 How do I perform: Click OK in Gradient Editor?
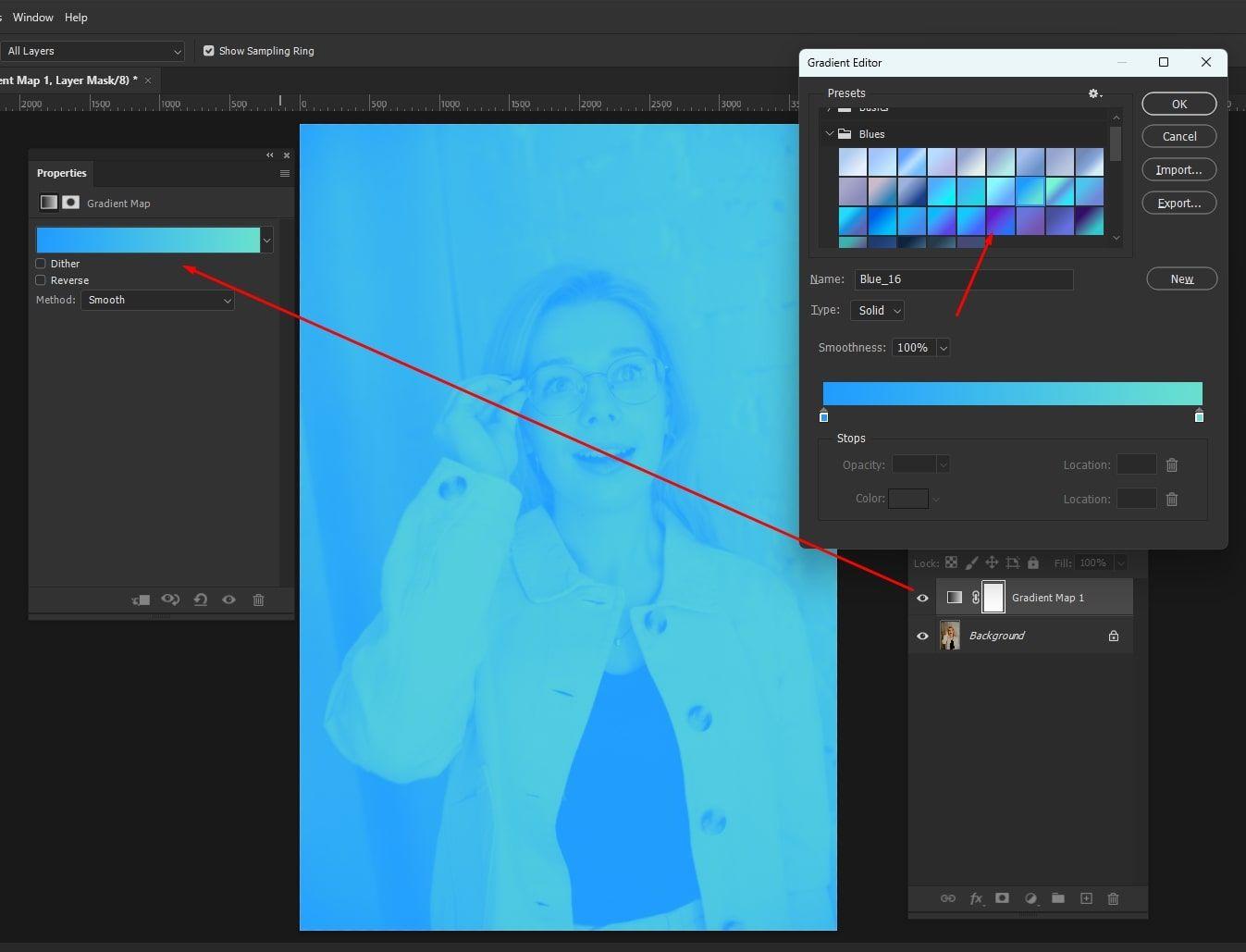pyautogui.click(x=1179, y=104)
